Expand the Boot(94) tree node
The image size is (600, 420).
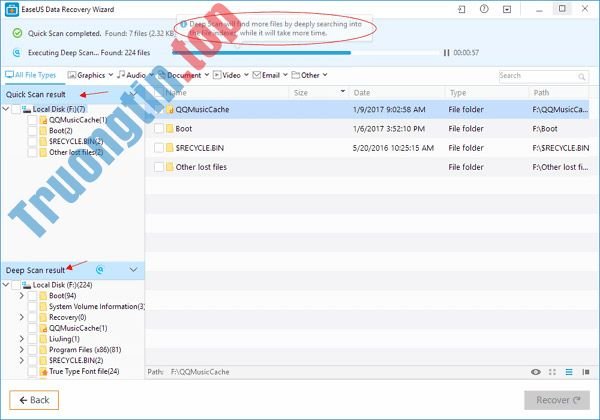point(22,296)
